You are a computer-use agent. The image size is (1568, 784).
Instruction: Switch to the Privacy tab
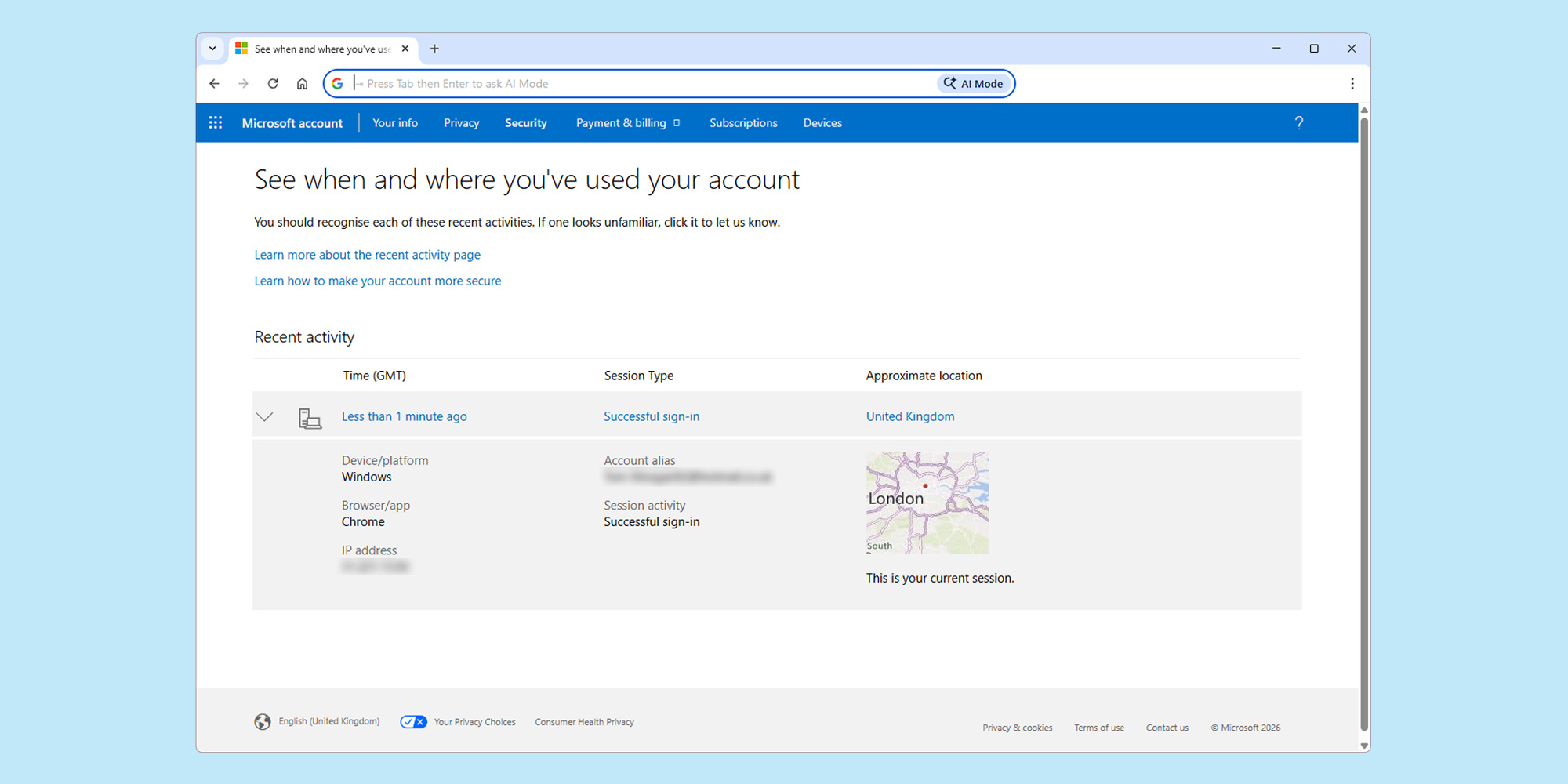tap(461, 122)
